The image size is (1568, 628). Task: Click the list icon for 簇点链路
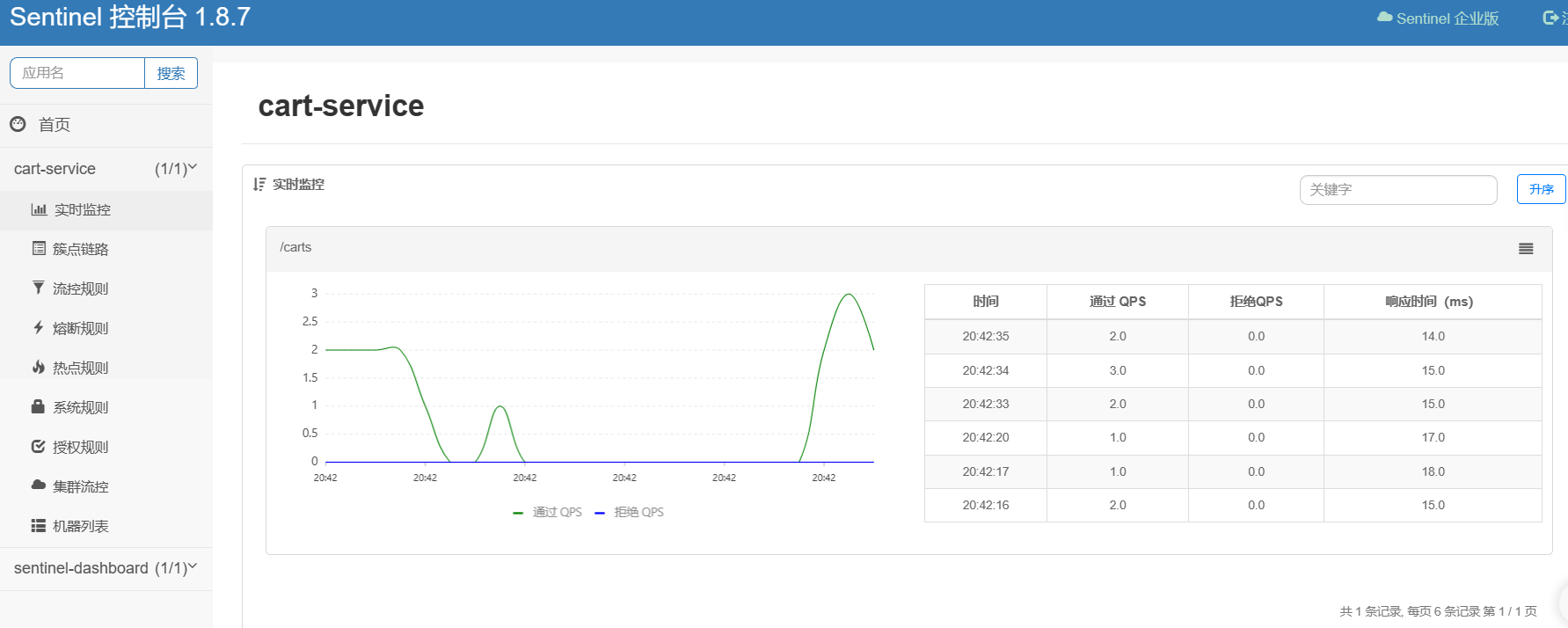(x=39, y=248)
